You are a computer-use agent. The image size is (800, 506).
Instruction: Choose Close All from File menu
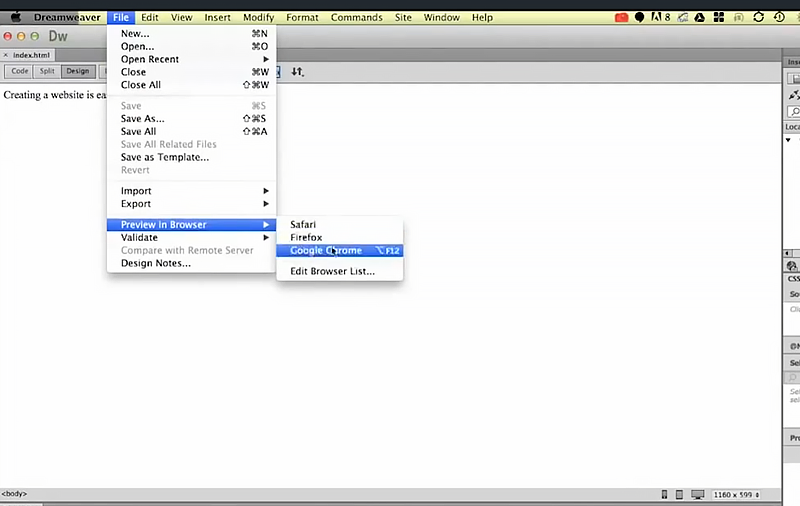click(x=192, y=85)
